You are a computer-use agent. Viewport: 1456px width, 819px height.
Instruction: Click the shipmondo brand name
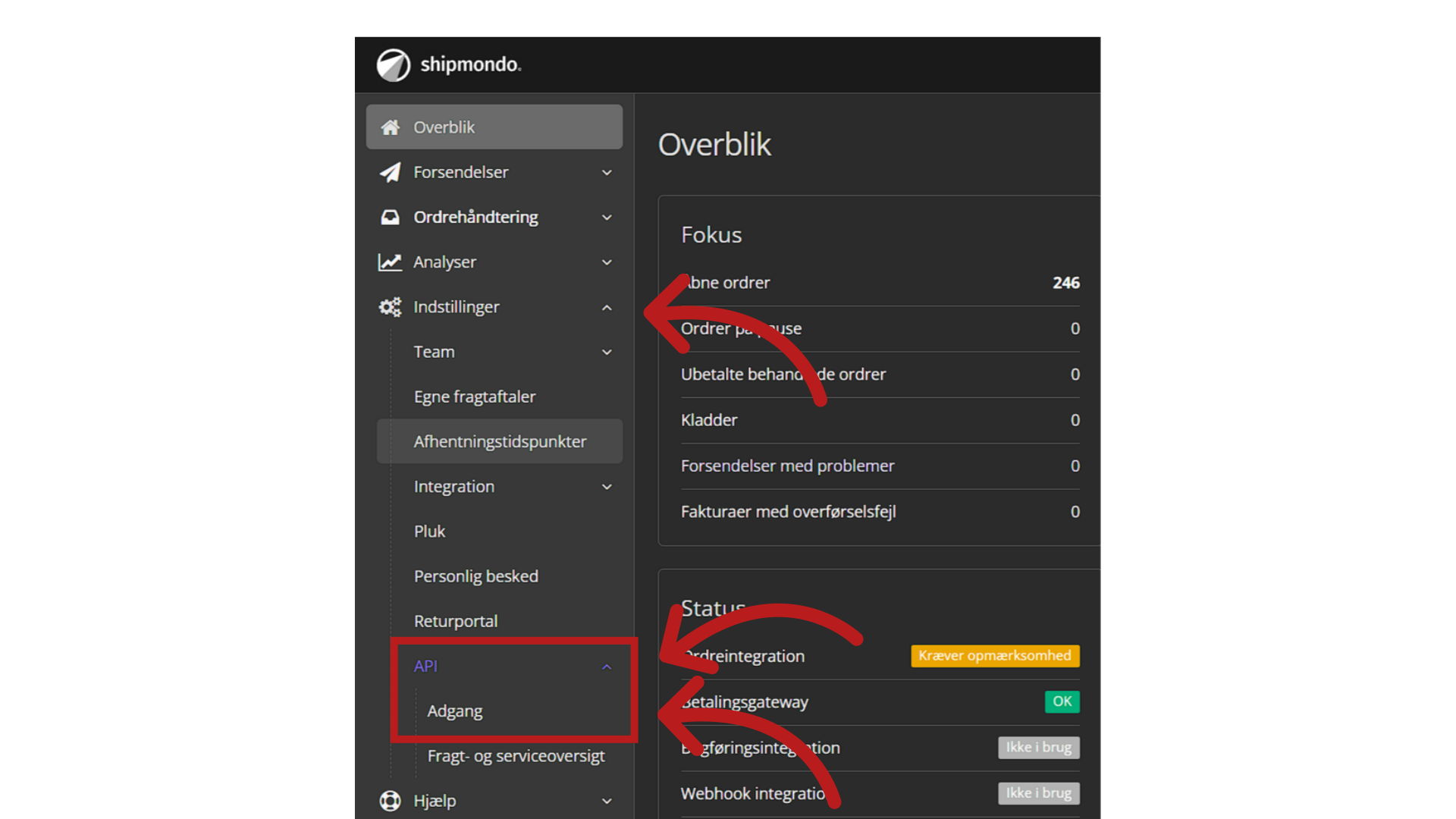point(471,64)
